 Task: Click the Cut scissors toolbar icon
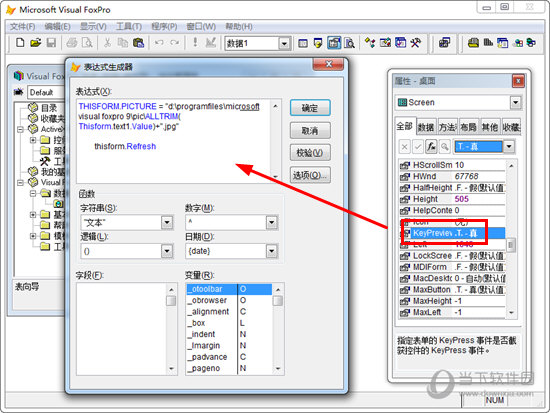pos(107,43)
